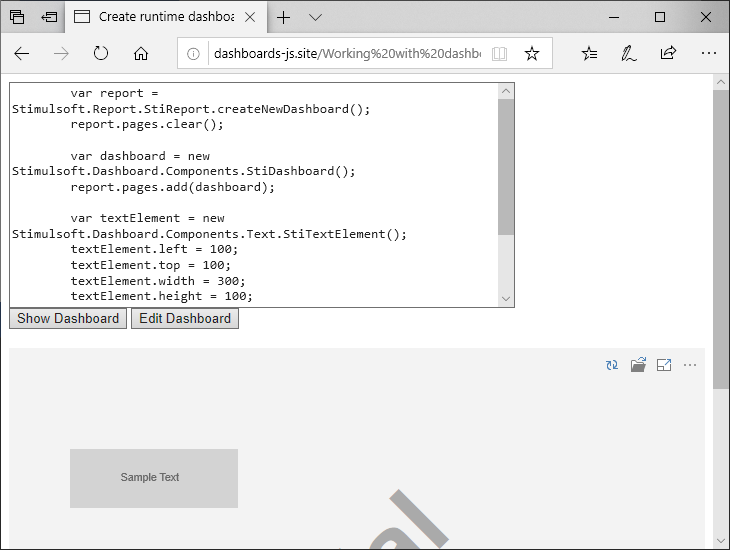Image resolution: width=730 pixels, height=550 pixels.
Task: Open dashboard viewer more options ellipsis
Action: (x=689, y=365)
